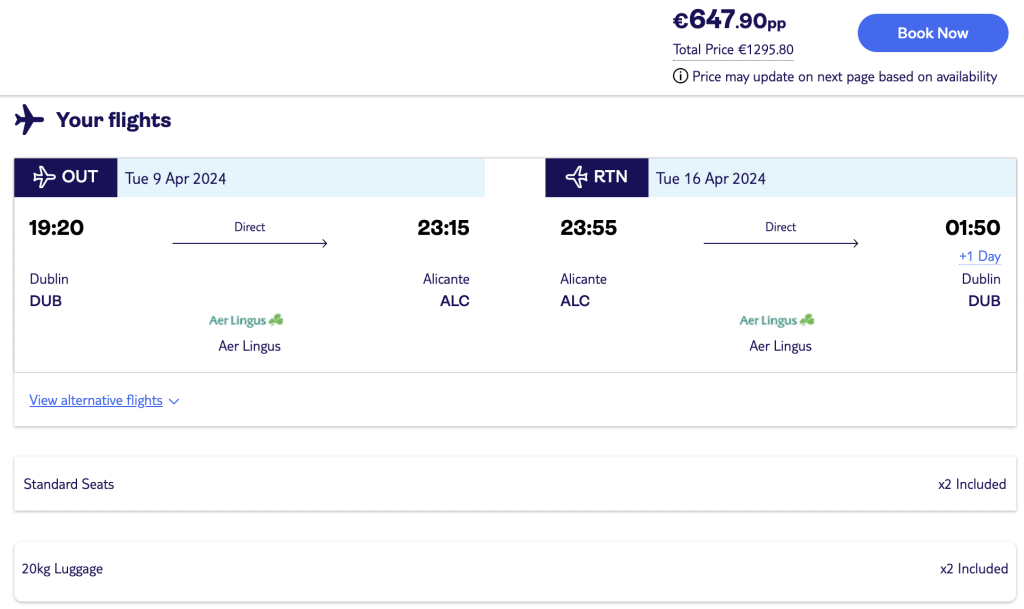Open the View alternative flights link

pos(96,400)
